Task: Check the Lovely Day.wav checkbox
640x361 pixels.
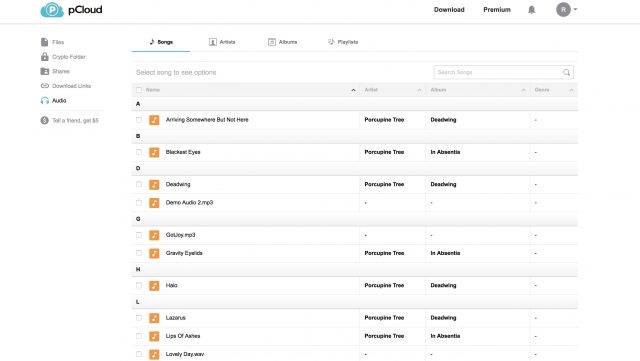Action: pos(139,354)
